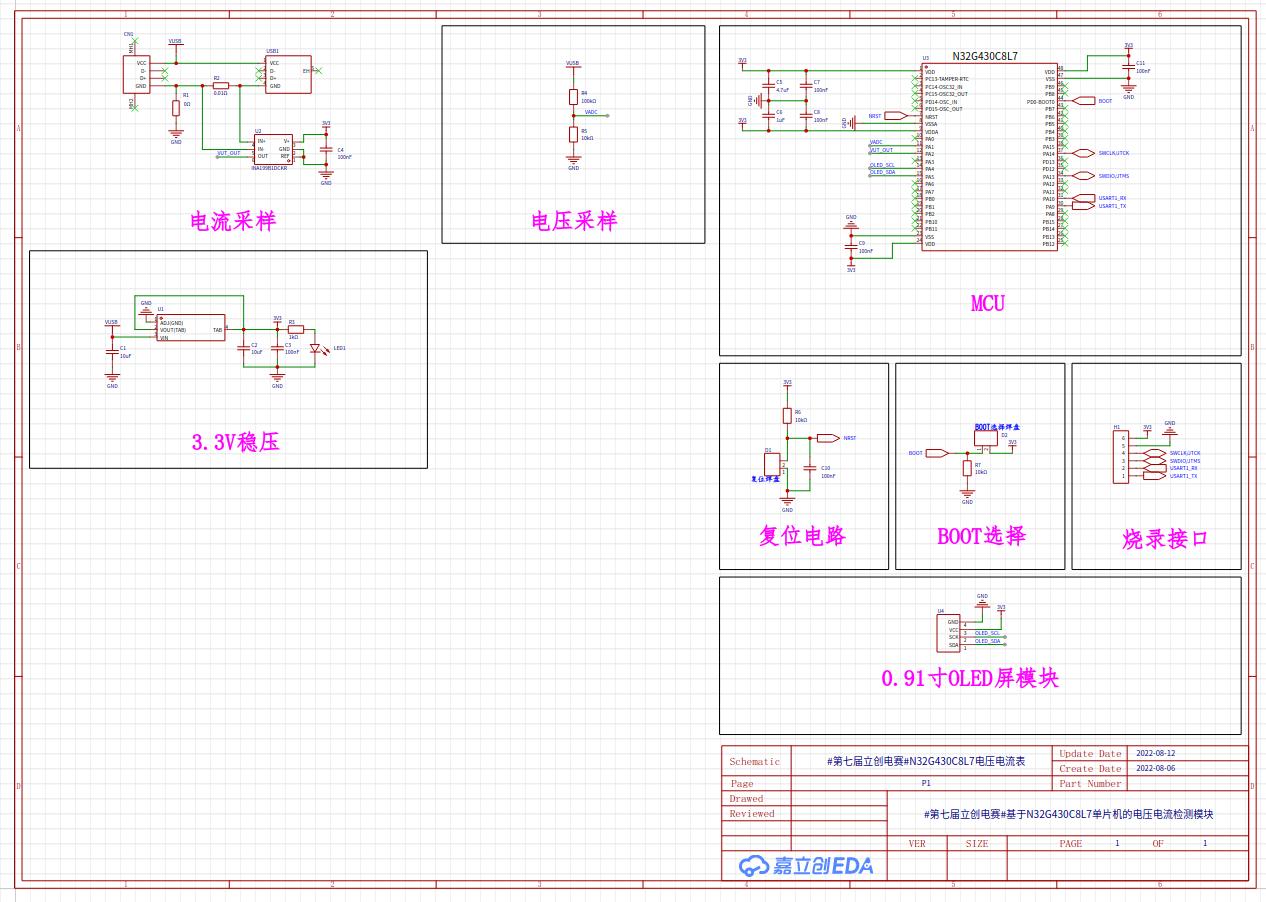
Task: Select the R4 100kΩ resistor
Action: (573, 97)
